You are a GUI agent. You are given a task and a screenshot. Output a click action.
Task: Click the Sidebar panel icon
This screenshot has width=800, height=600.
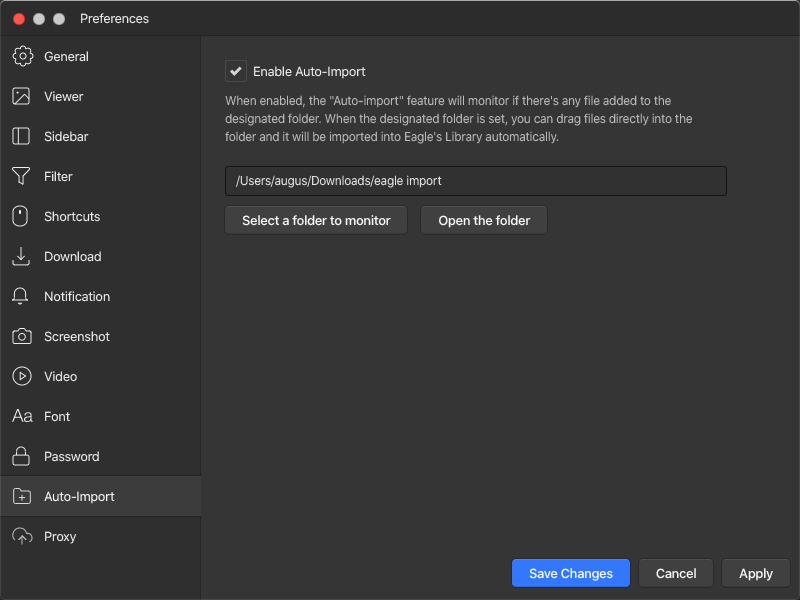tap(21, 136)
